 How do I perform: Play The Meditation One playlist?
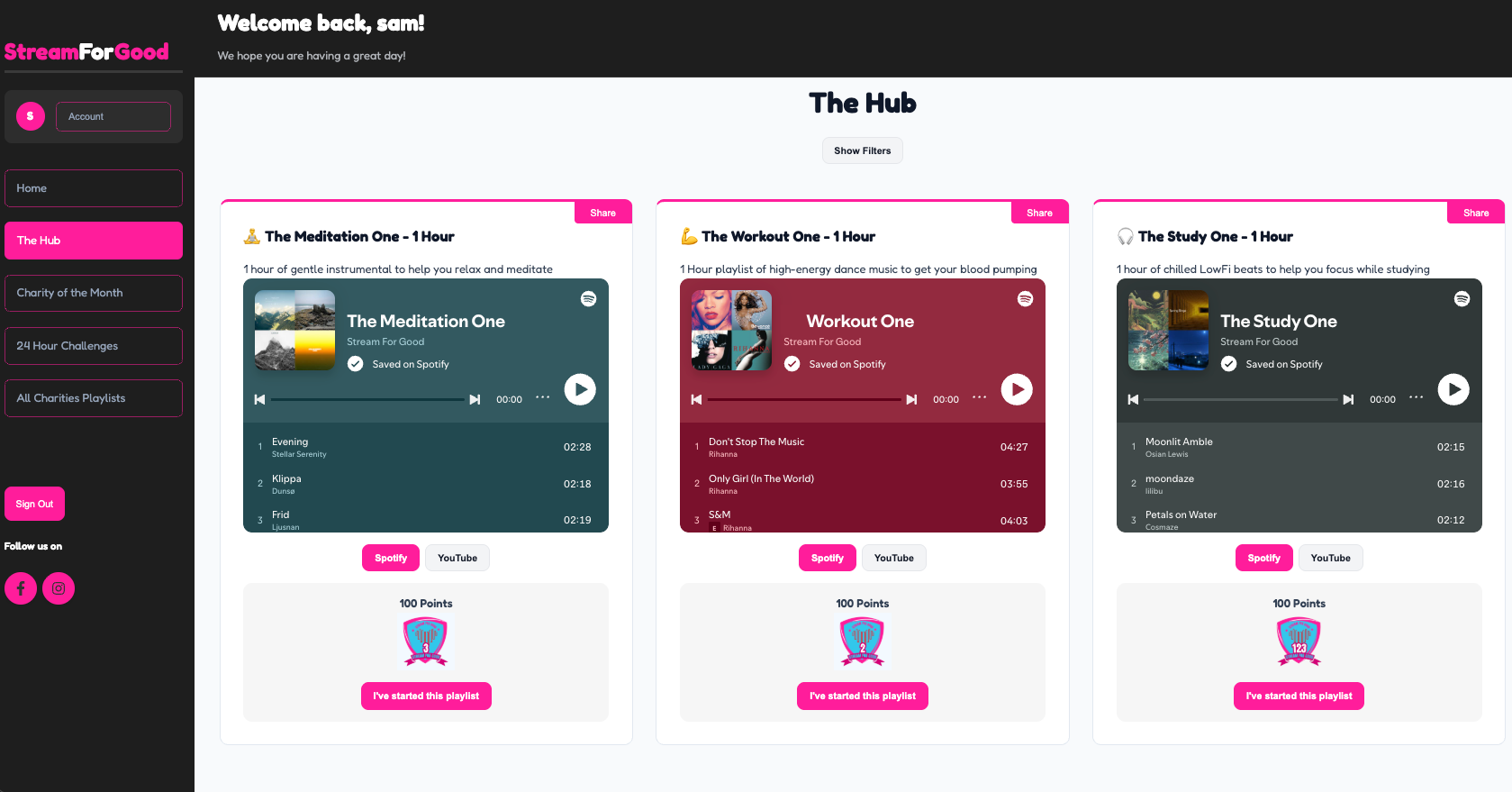tap(580, 389)
